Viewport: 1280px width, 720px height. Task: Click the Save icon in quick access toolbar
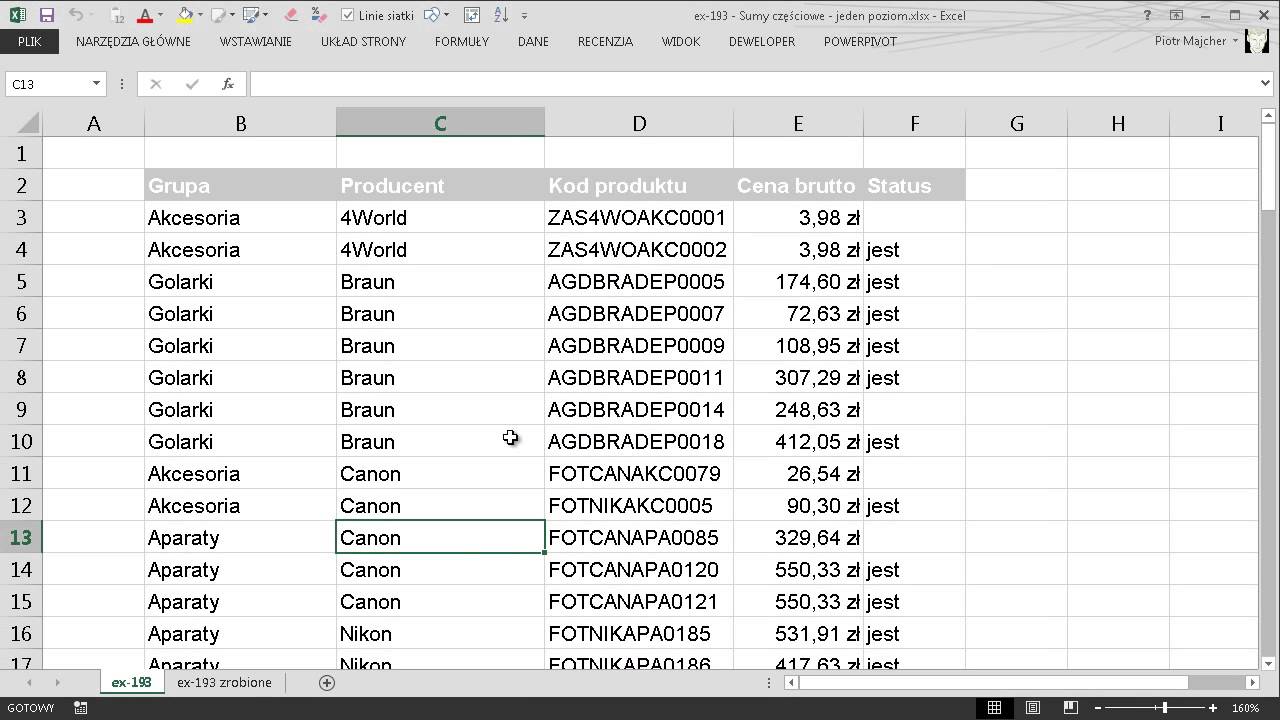pos(46,15)
